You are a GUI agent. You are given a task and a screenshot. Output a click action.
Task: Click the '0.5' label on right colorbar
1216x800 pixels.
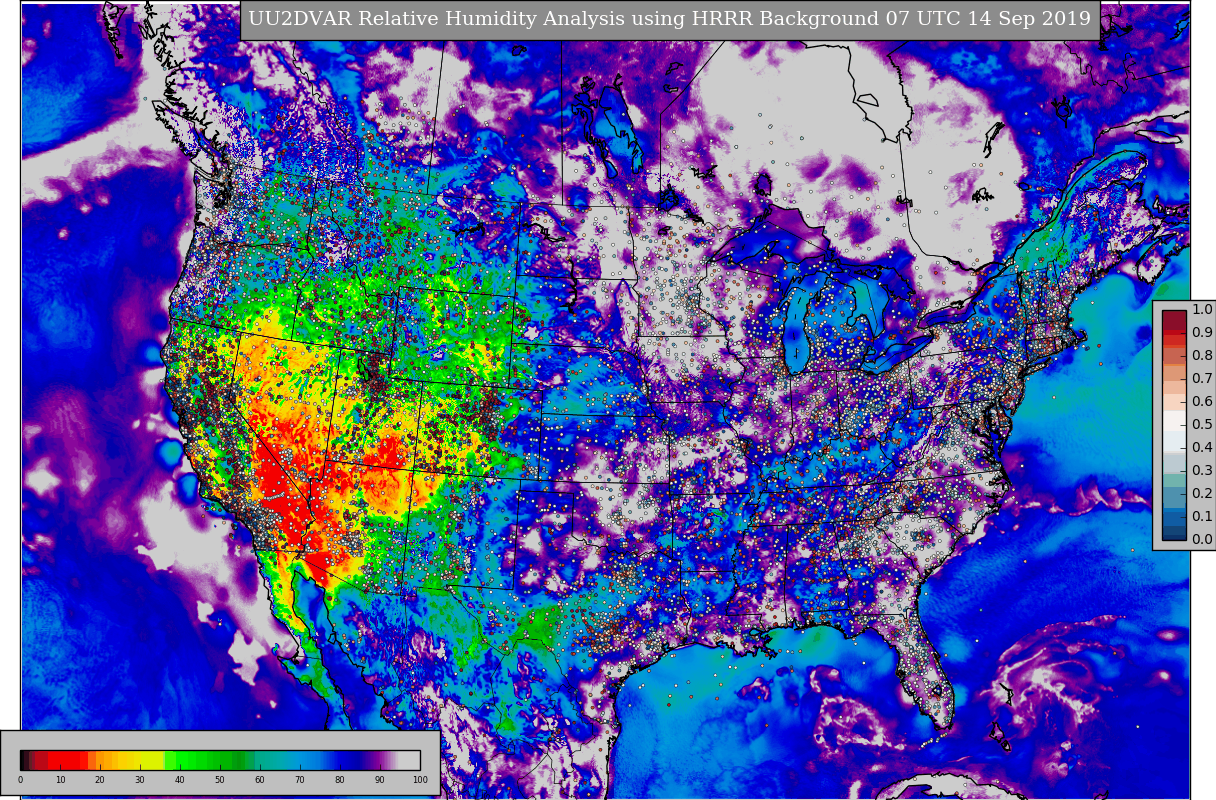pos(1202,425)
